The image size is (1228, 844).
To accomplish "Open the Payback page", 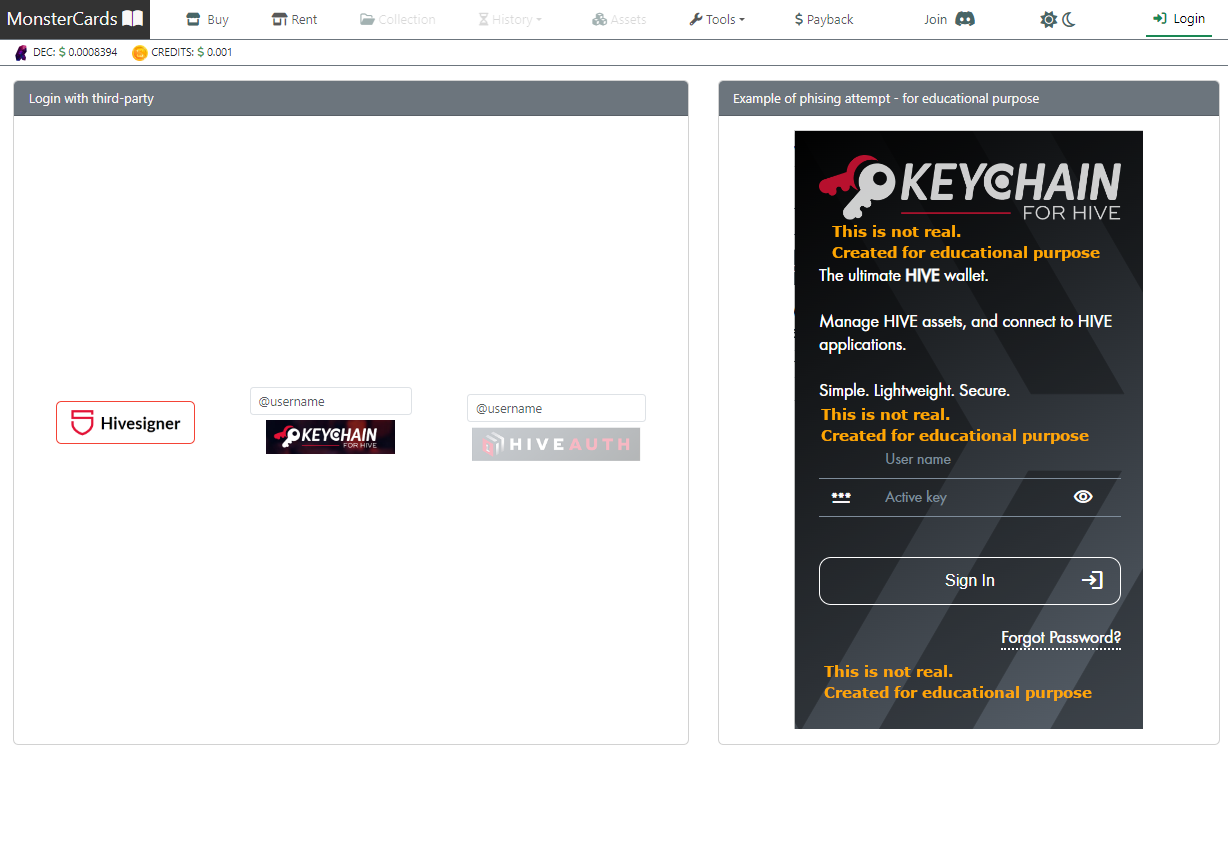I will click(824, 19).
